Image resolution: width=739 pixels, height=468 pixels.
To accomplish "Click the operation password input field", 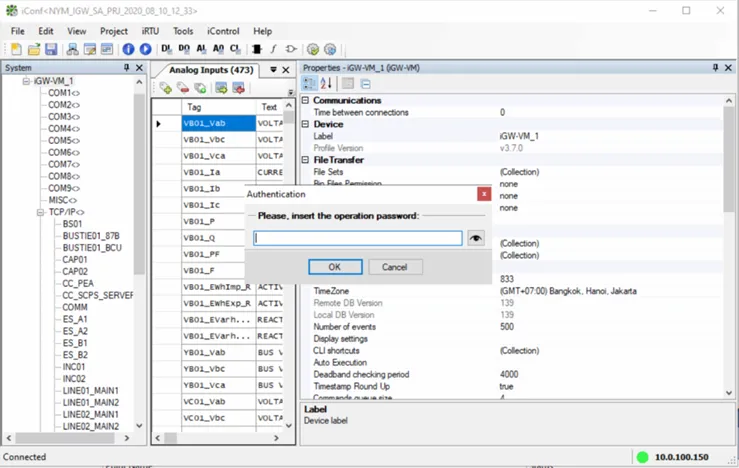I will coord(358,238).
